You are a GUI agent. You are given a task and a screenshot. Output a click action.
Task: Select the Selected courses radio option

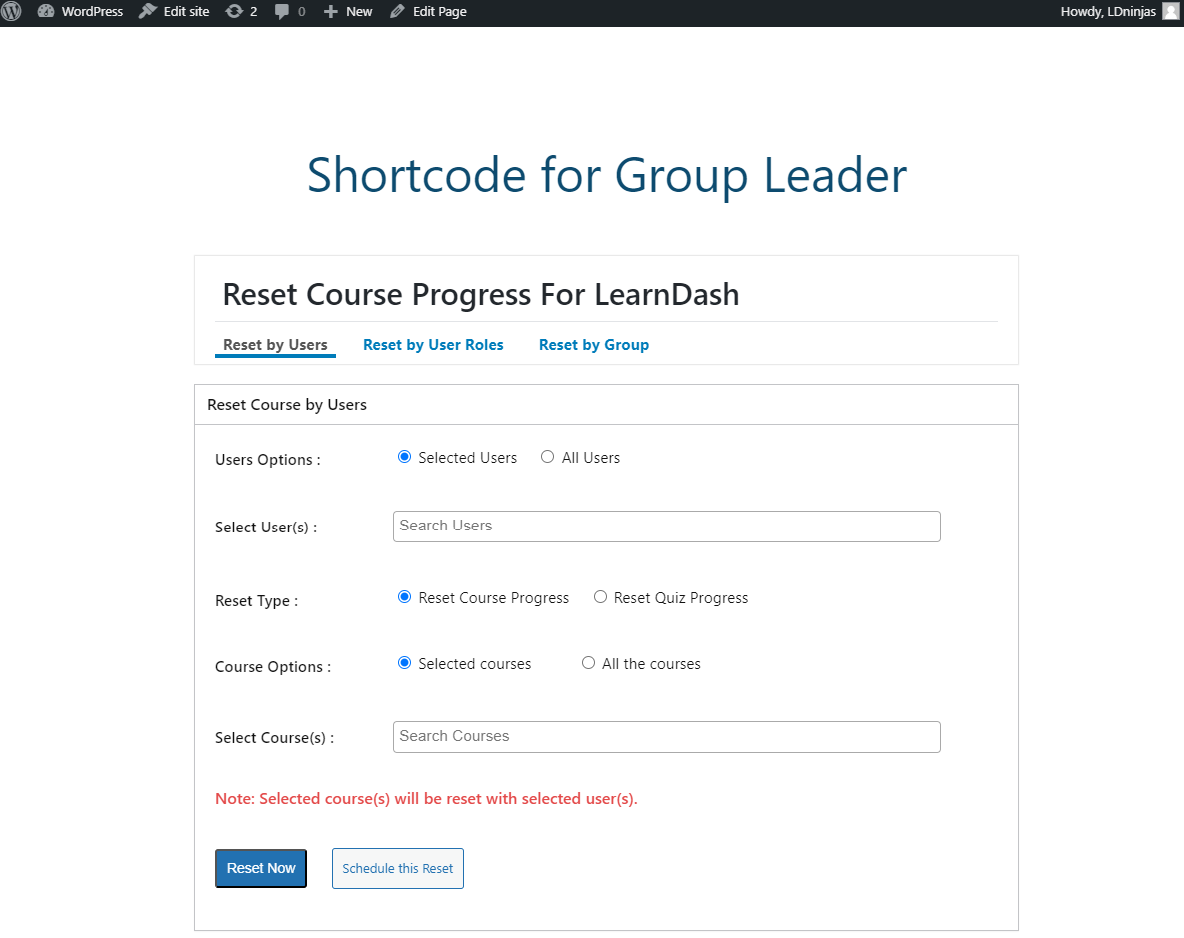click(x=405, y=663)
